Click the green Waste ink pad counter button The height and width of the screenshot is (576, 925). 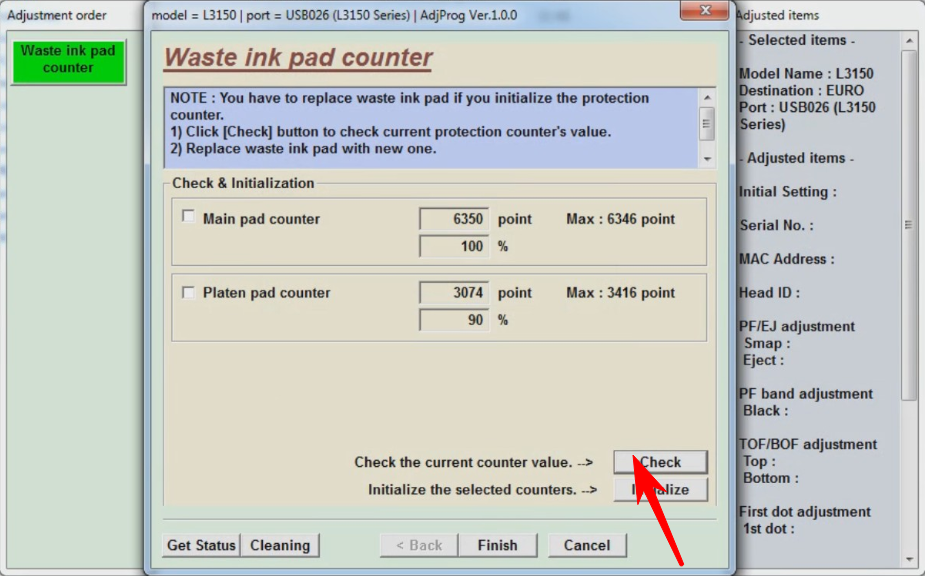point(68,60)
